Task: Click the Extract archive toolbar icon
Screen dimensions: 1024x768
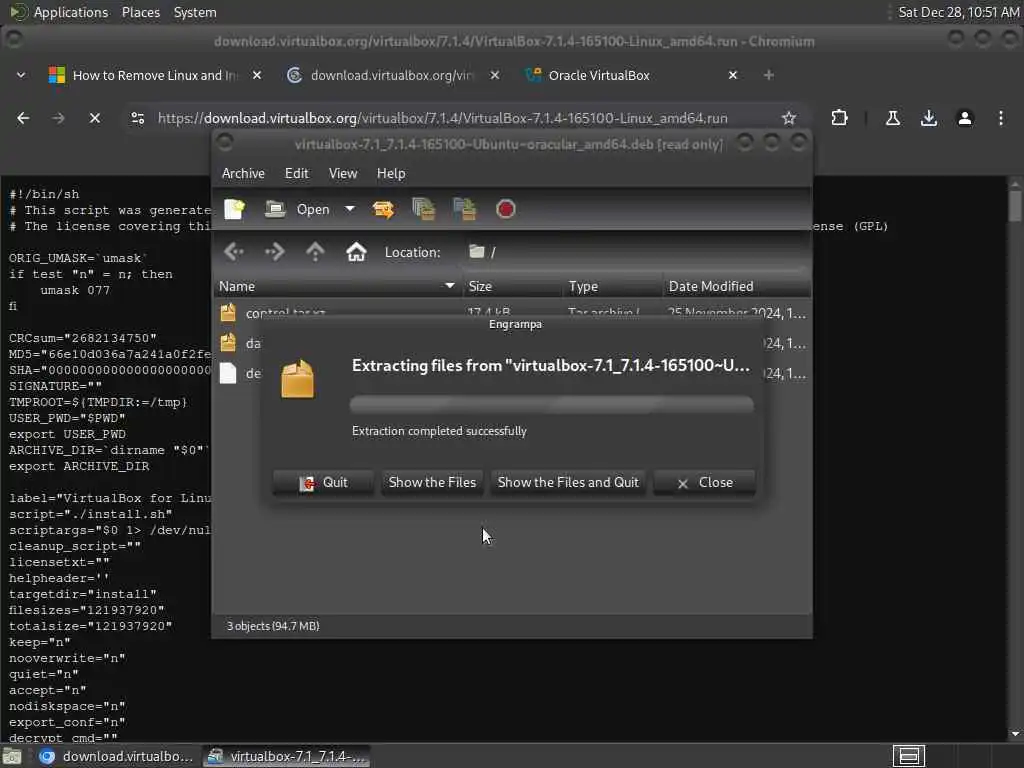Action: click(x=383, y=209)
